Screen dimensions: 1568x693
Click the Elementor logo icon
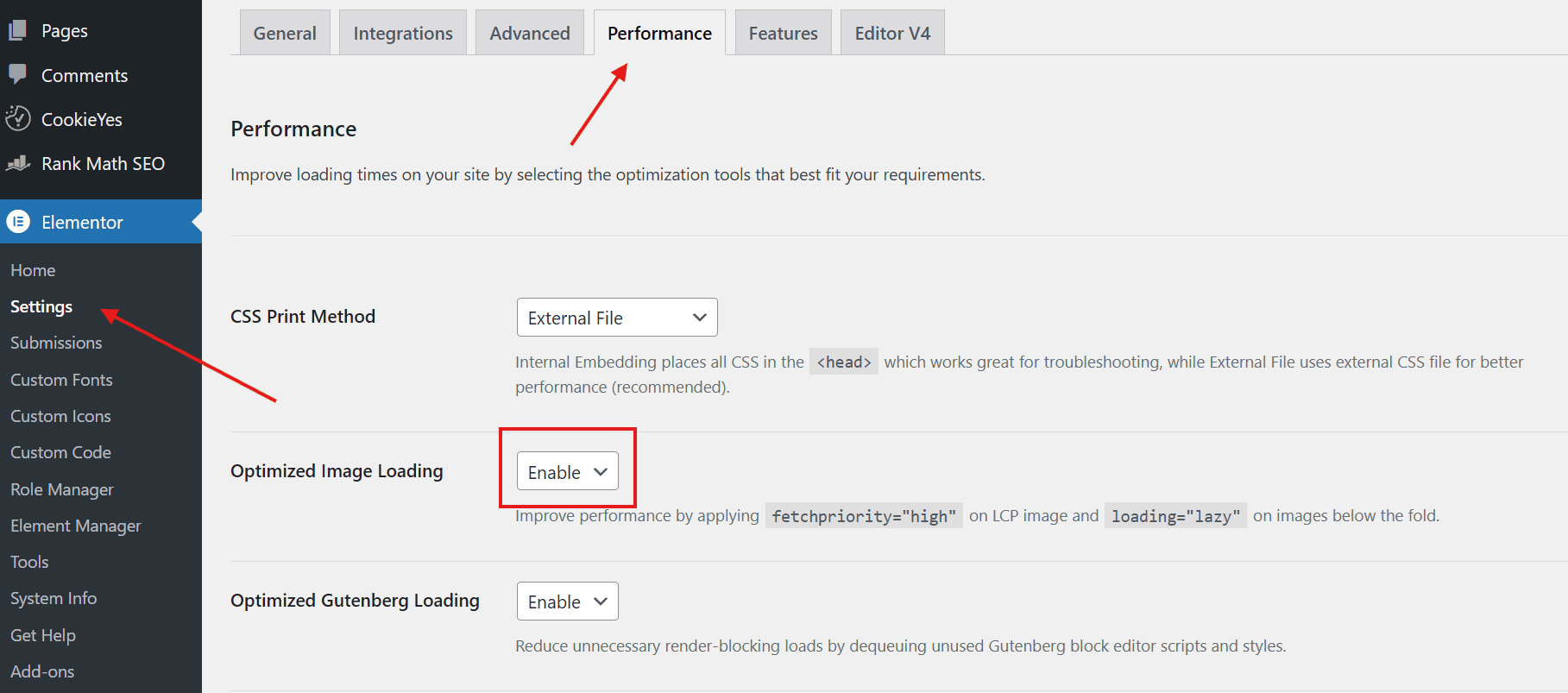tap(18, 222)
